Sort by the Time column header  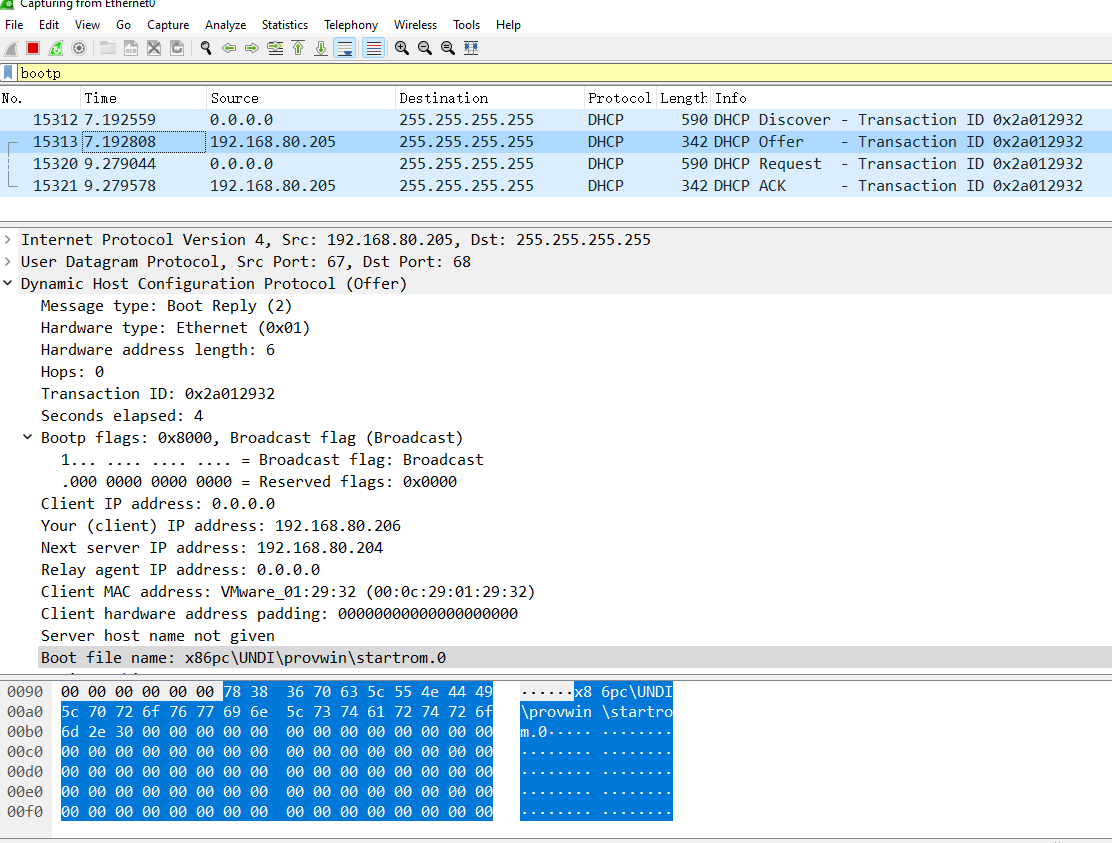tap(100, 98)
